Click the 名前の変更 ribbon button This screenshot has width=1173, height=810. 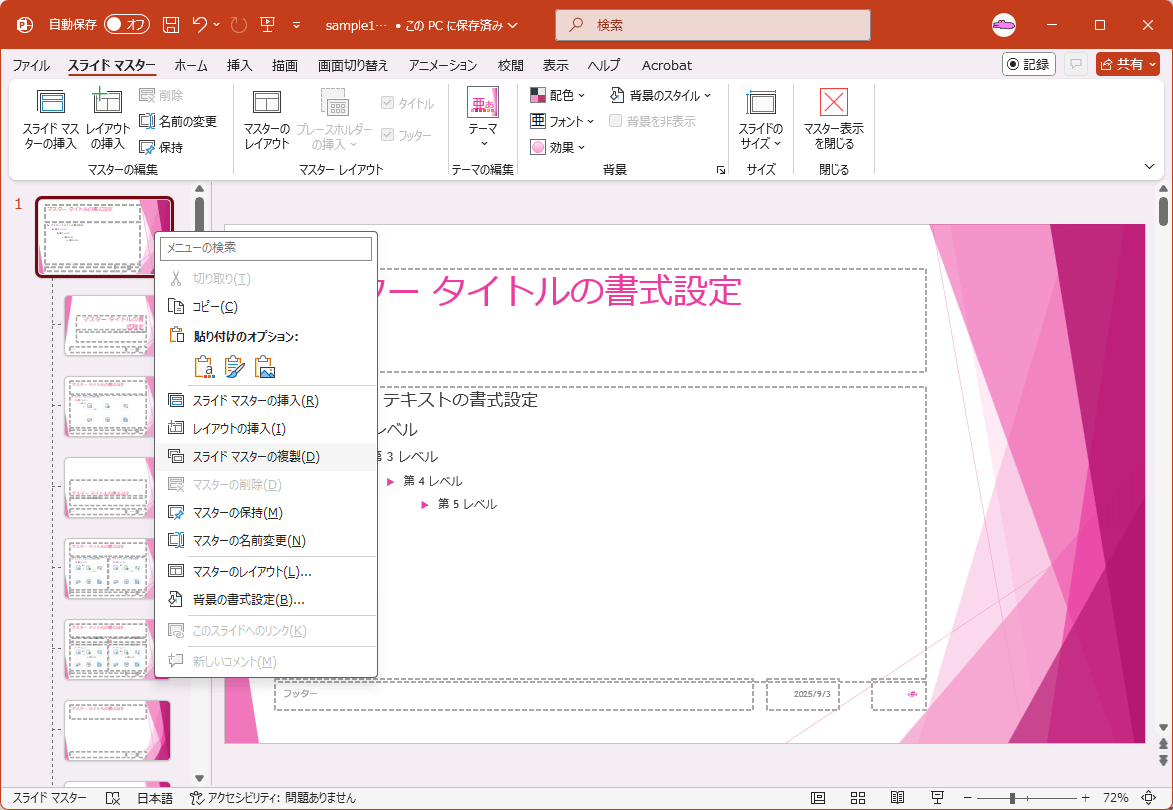[x=178, y=121]
